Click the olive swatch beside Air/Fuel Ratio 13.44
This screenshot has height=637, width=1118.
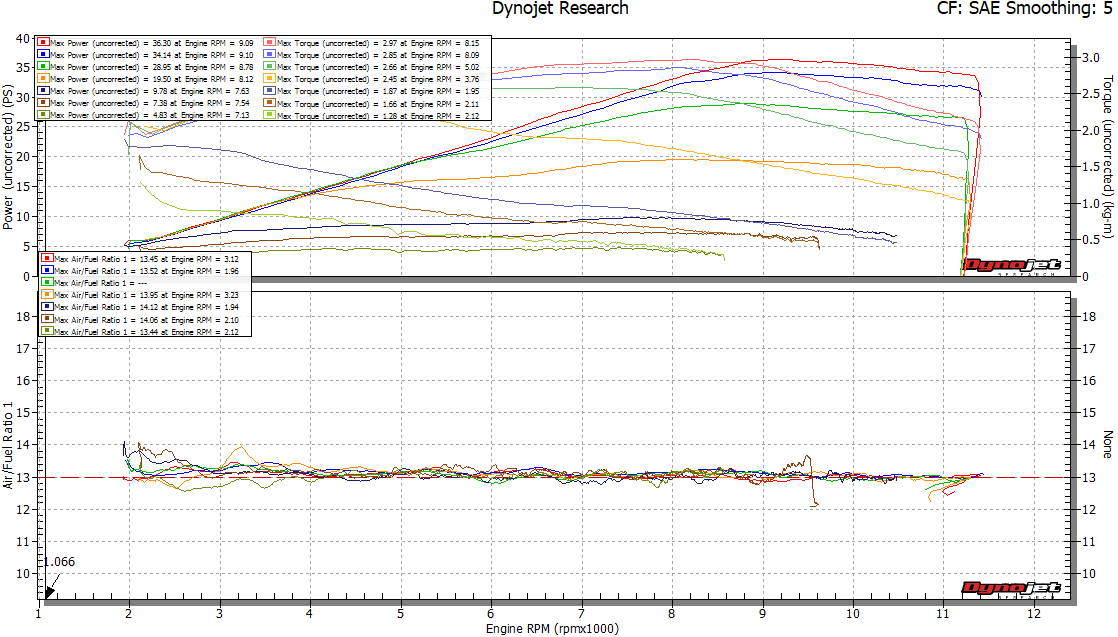click(x=47, y=332)
